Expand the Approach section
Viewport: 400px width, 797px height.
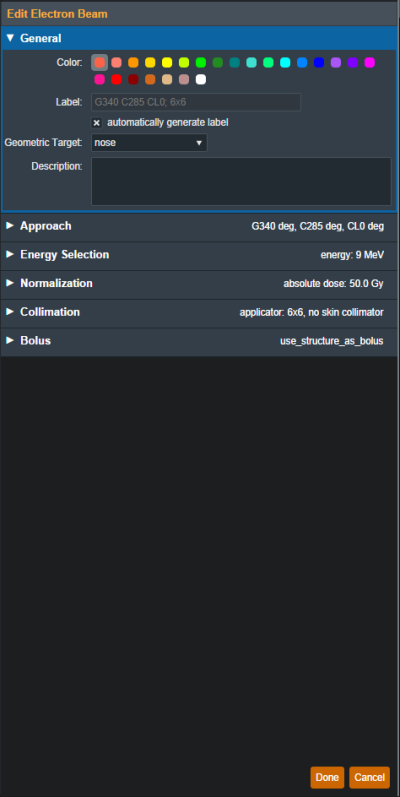pos(199,227)
